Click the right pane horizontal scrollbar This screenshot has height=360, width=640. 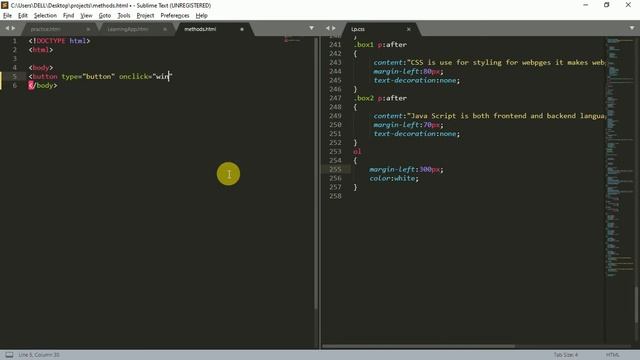tap(418, 347)
